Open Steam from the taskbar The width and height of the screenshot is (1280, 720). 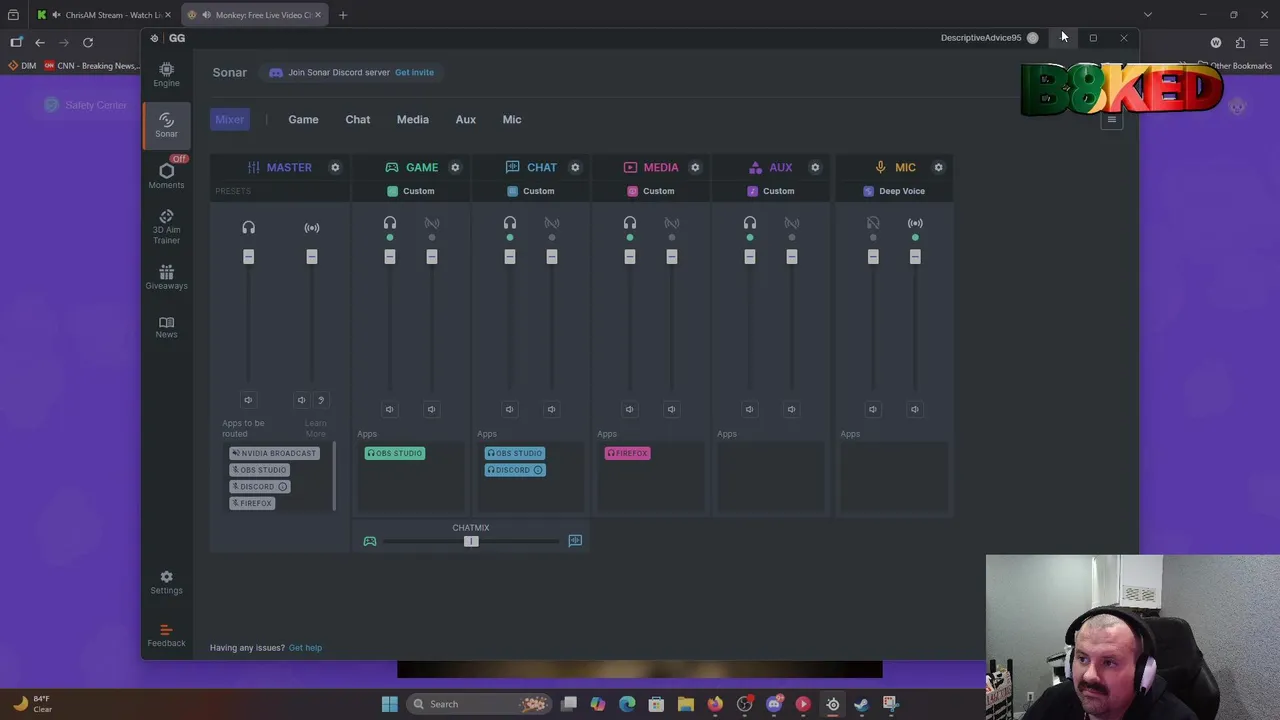tap(861, 704)
